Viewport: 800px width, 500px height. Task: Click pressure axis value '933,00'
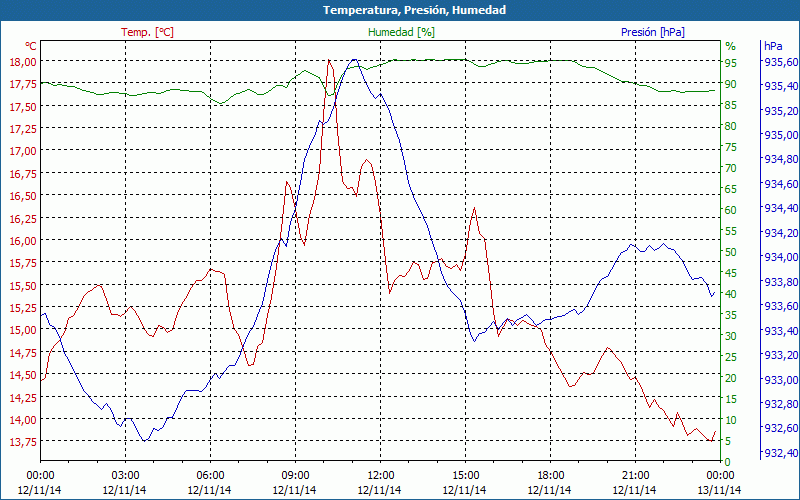[781, 380]
